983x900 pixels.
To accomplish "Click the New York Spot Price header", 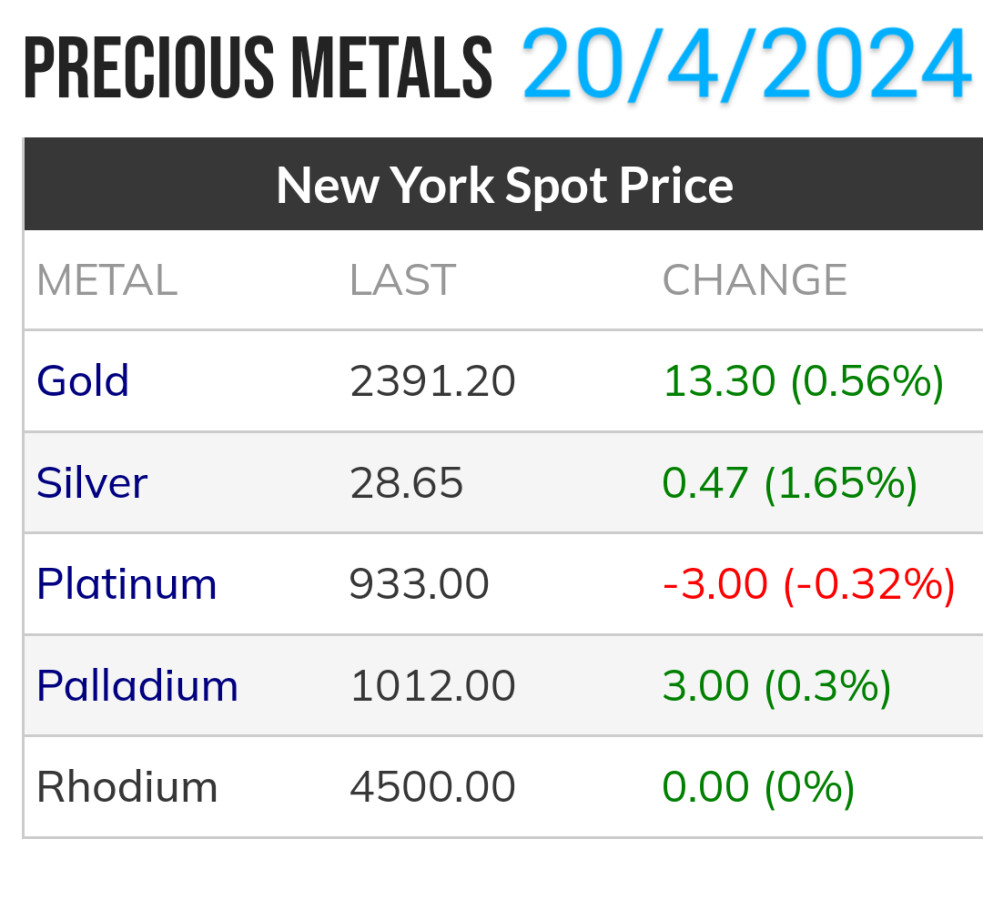I will coord(504,185).
